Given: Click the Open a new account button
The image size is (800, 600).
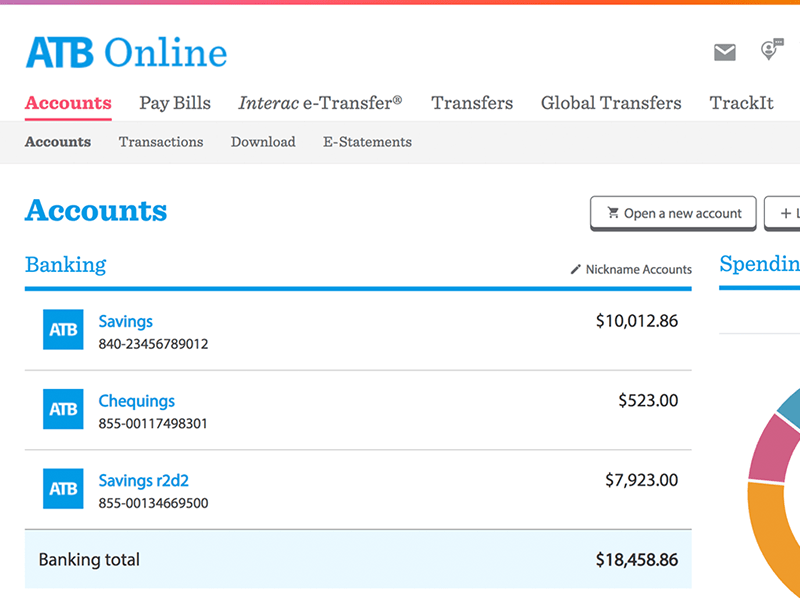Looking at the screenshot, I should pyautogui.click(x=673, y=213).
